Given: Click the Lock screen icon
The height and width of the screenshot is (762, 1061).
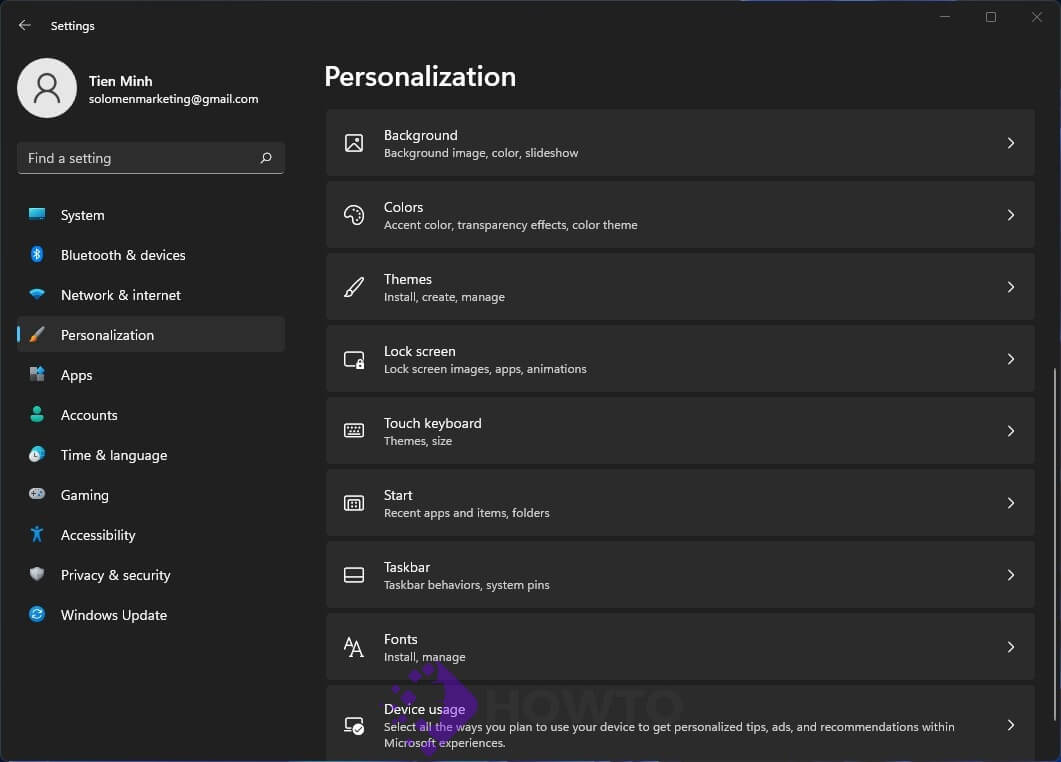Looking at the screenshot, I should (x=353, y=358).
